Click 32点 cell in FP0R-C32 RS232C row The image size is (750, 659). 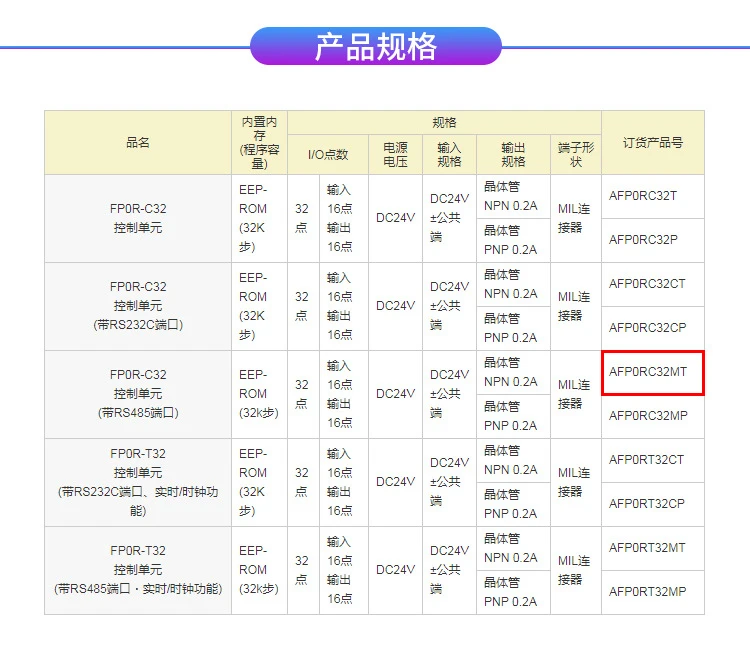[303, 307]
